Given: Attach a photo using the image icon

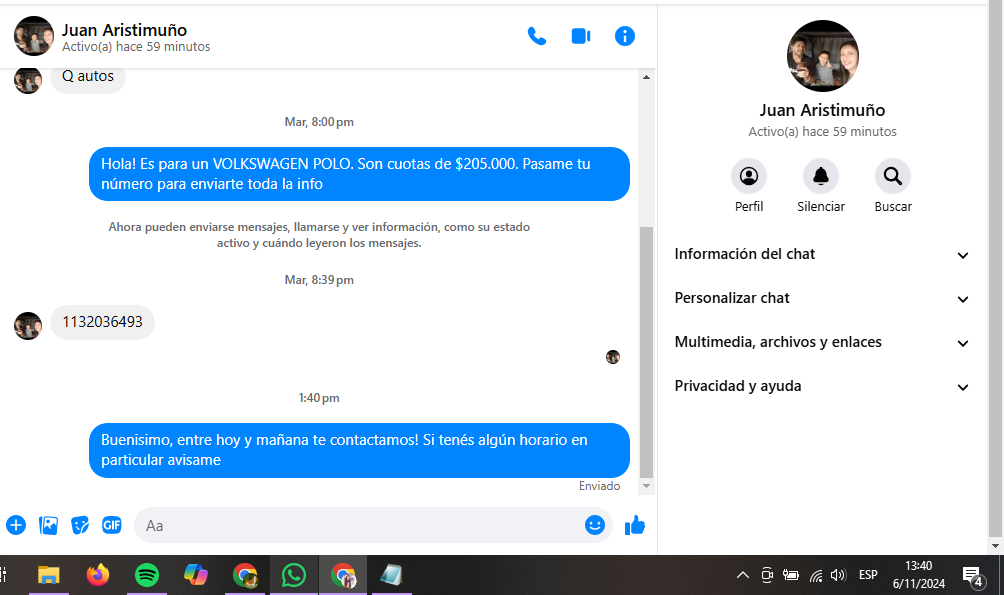Looking at the screenshot, I should point(48,525).
